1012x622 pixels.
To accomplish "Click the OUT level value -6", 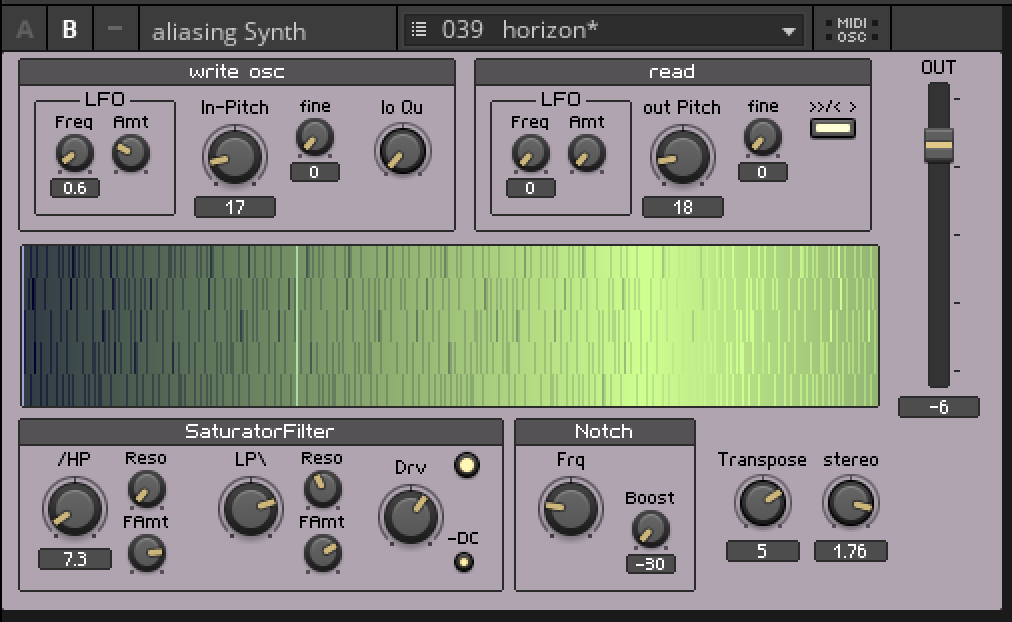I will (939, 407).
